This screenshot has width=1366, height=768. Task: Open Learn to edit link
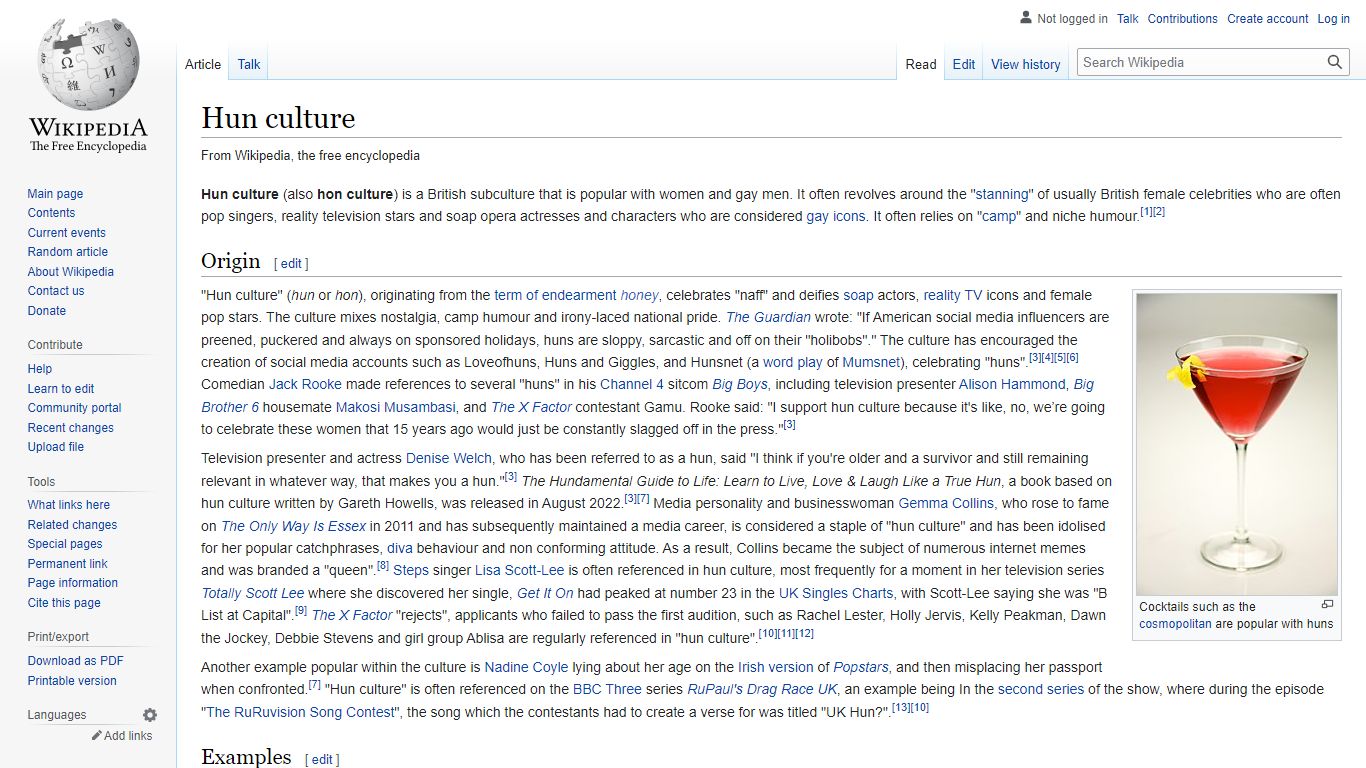coord(61,389)
